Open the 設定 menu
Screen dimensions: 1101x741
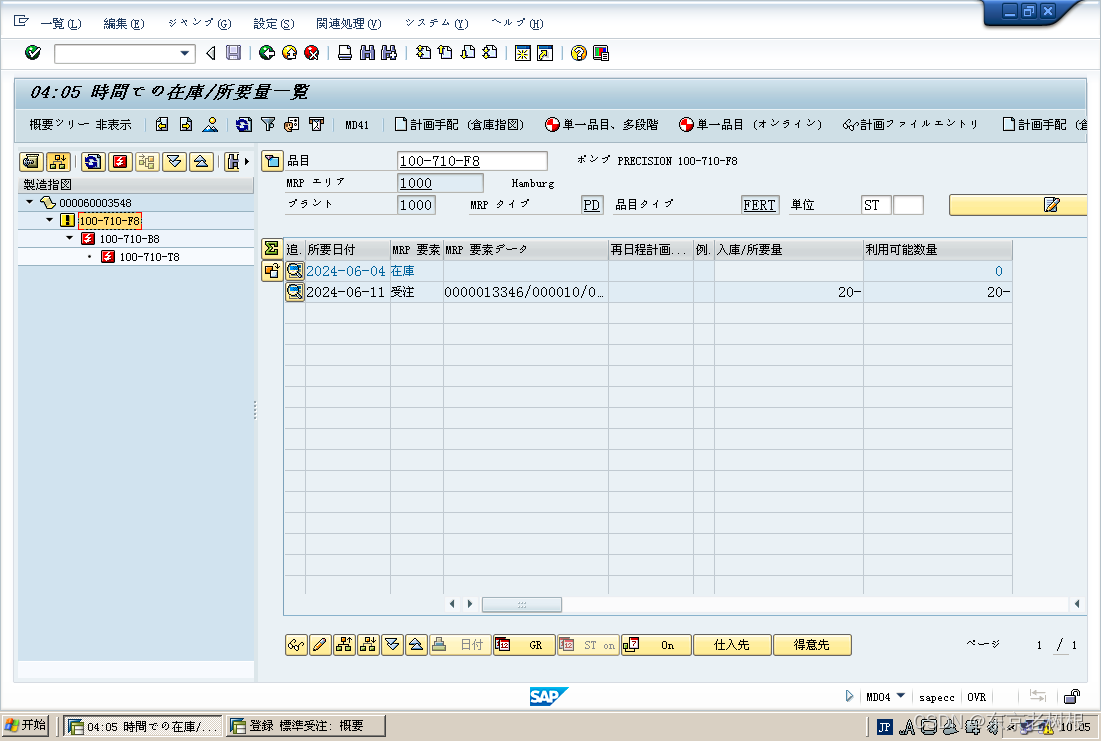click(274, 23)
